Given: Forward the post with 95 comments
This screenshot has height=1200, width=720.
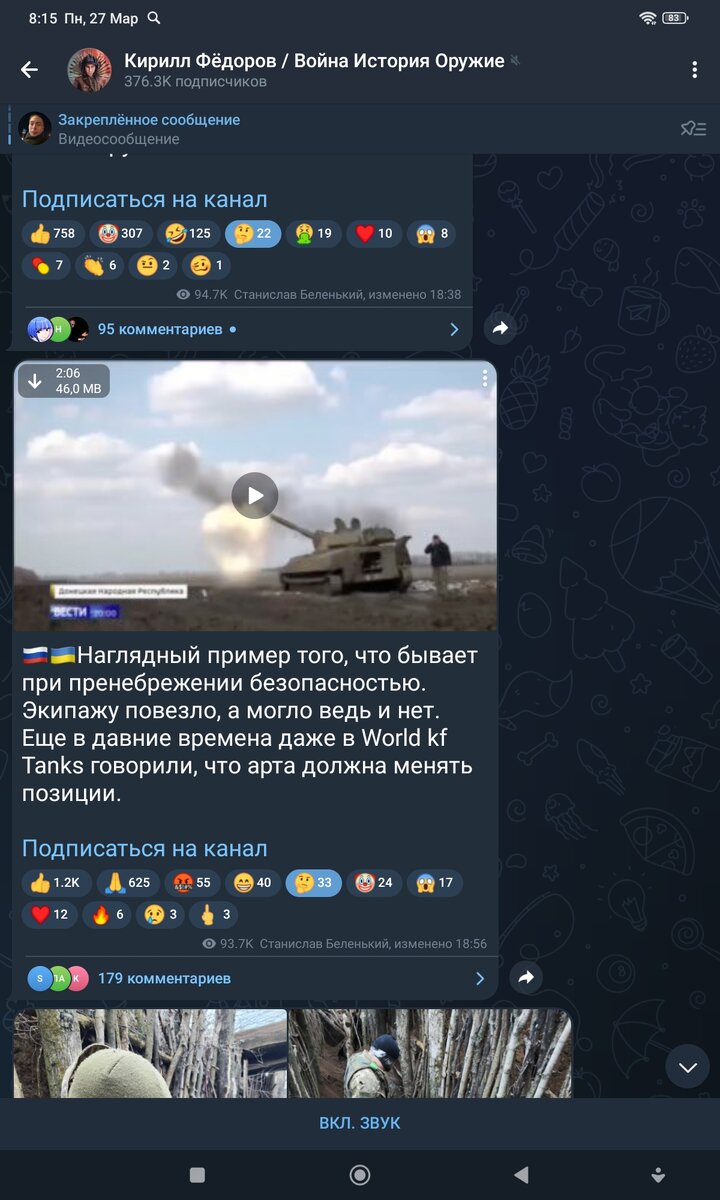Looking at the screenshot, I should 500,328.
